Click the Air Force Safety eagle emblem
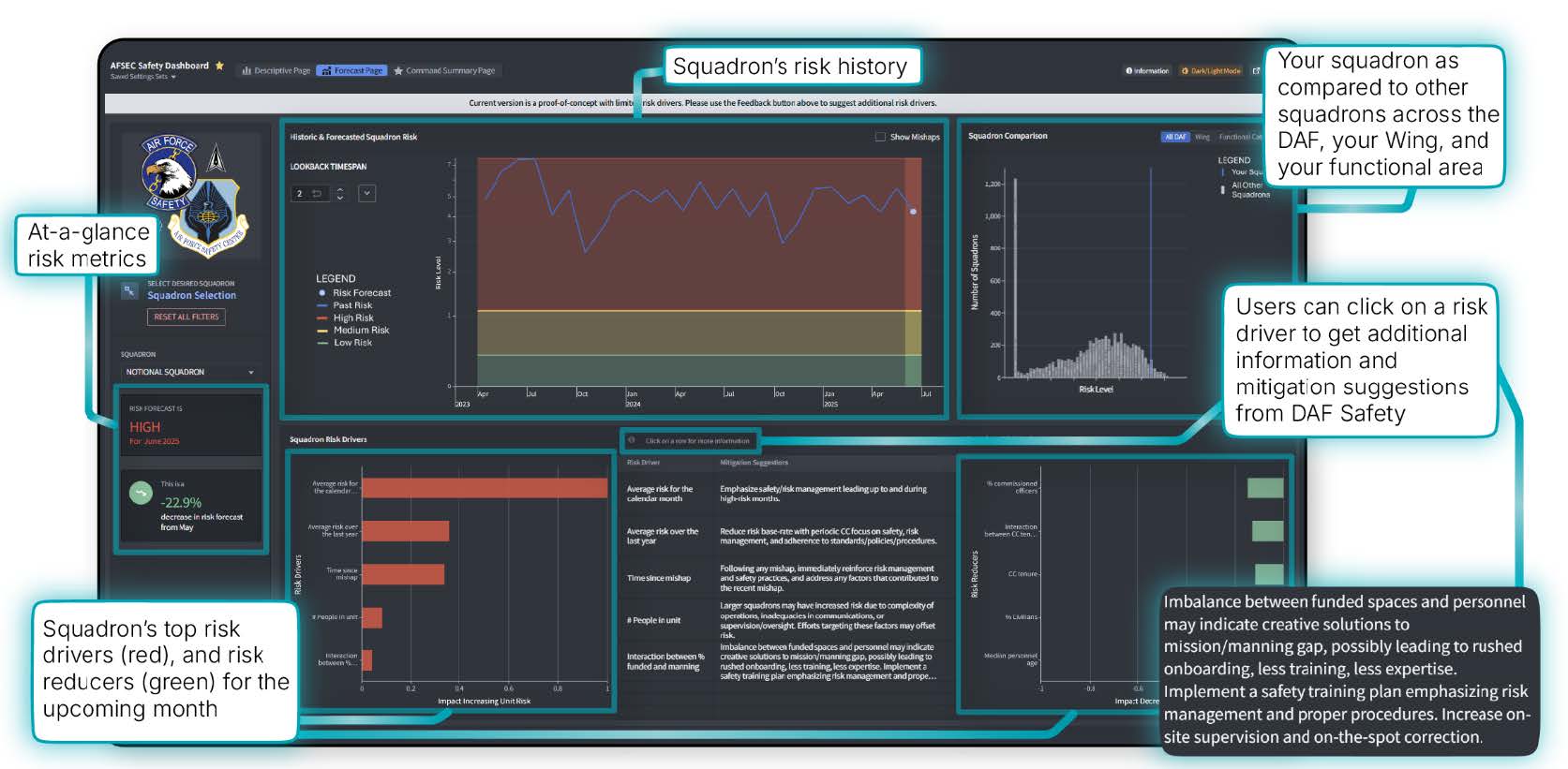 tap(170, 172)
